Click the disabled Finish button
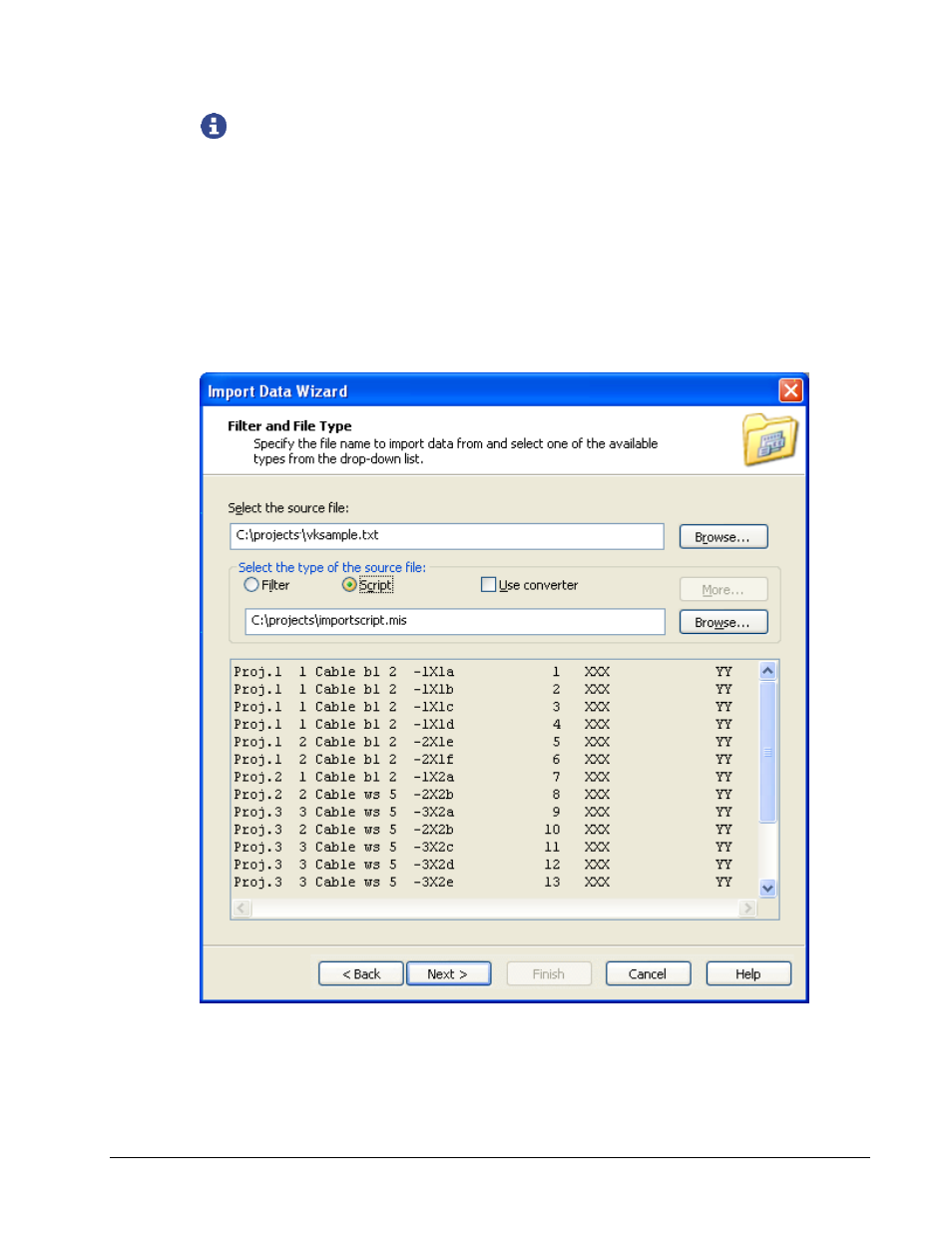The image size is (952, 1233). click(549, 974)
